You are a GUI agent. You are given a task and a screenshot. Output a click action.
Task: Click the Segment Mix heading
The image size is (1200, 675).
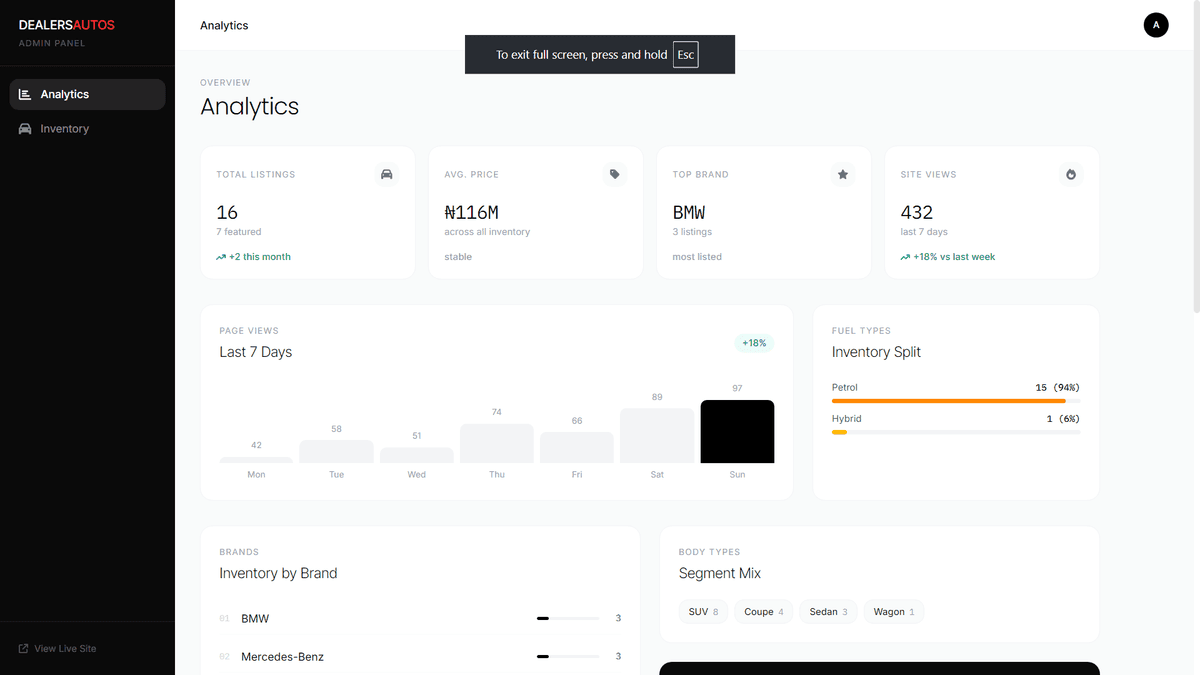point(720,573)
